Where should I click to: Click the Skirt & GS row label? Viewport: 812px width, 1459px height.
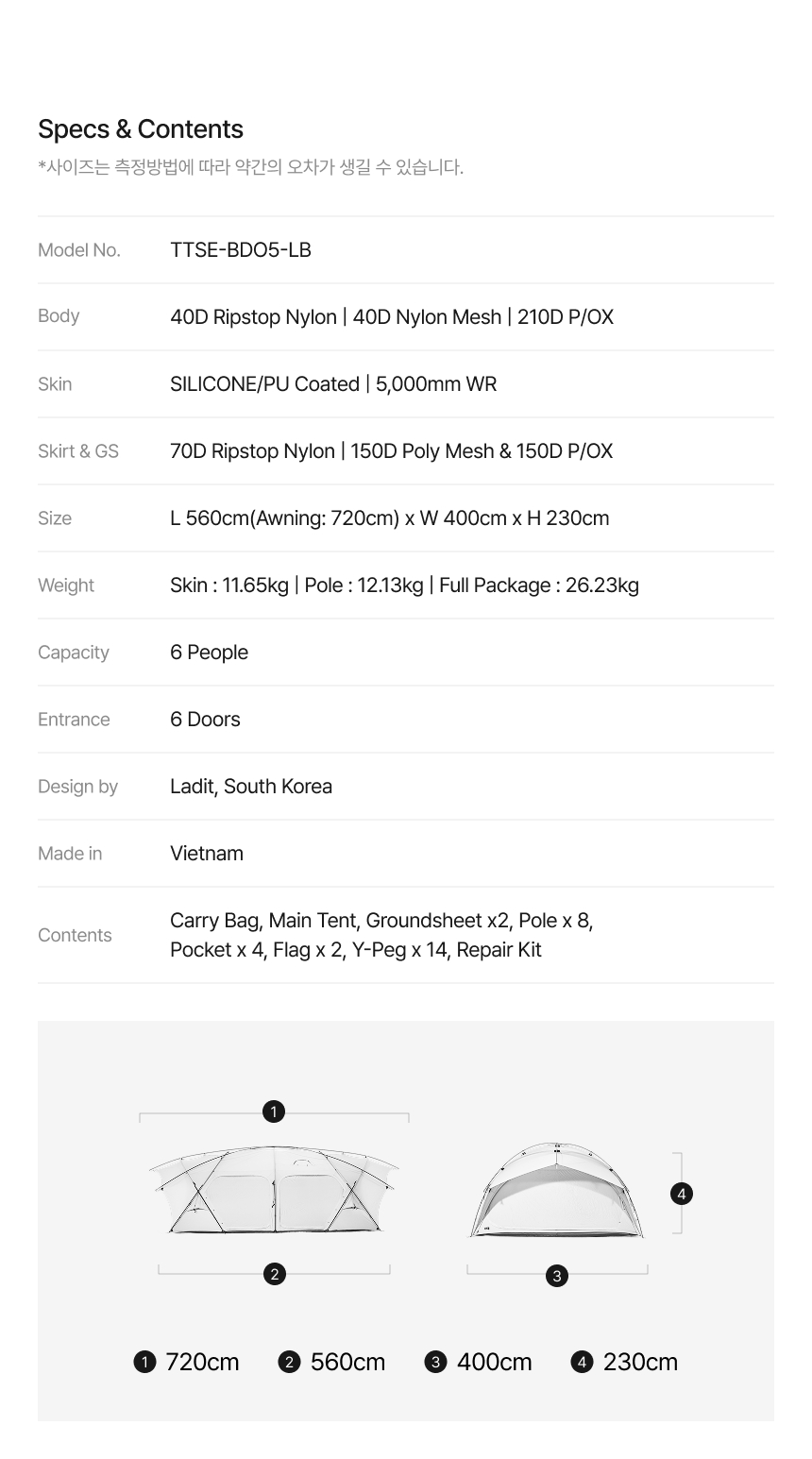click(78, 451)
